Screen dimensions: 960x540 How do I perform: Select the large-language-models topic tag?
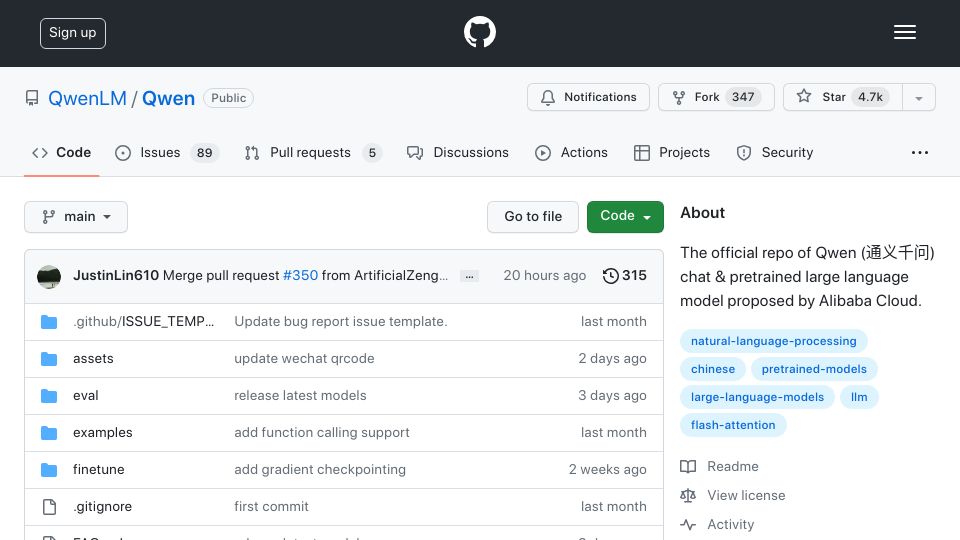pyautogui.click(x=757, y=397)
